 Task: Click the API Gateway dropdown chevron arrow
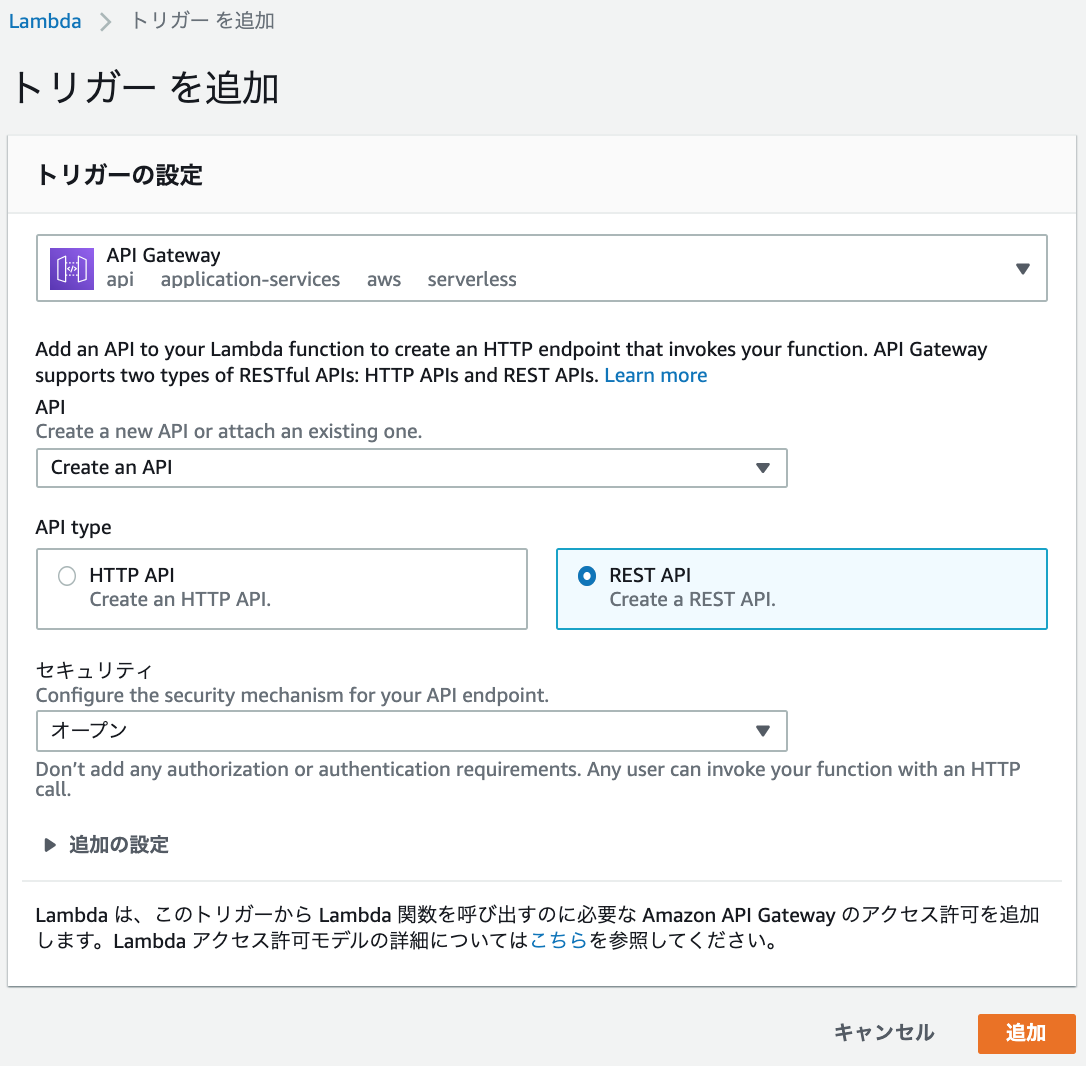tap(1023, 267)
